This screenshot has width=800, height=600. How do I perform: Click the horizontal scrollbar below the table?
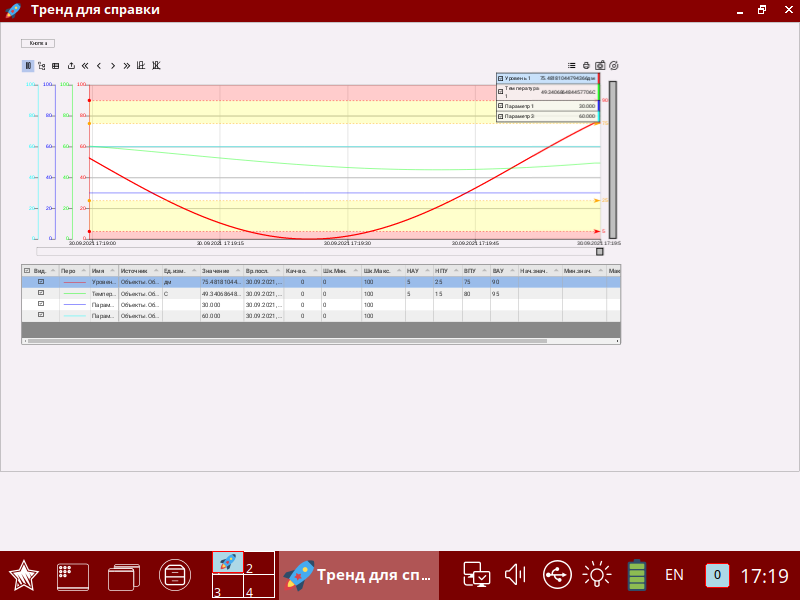pyautogui.click(x=300, y=341)
